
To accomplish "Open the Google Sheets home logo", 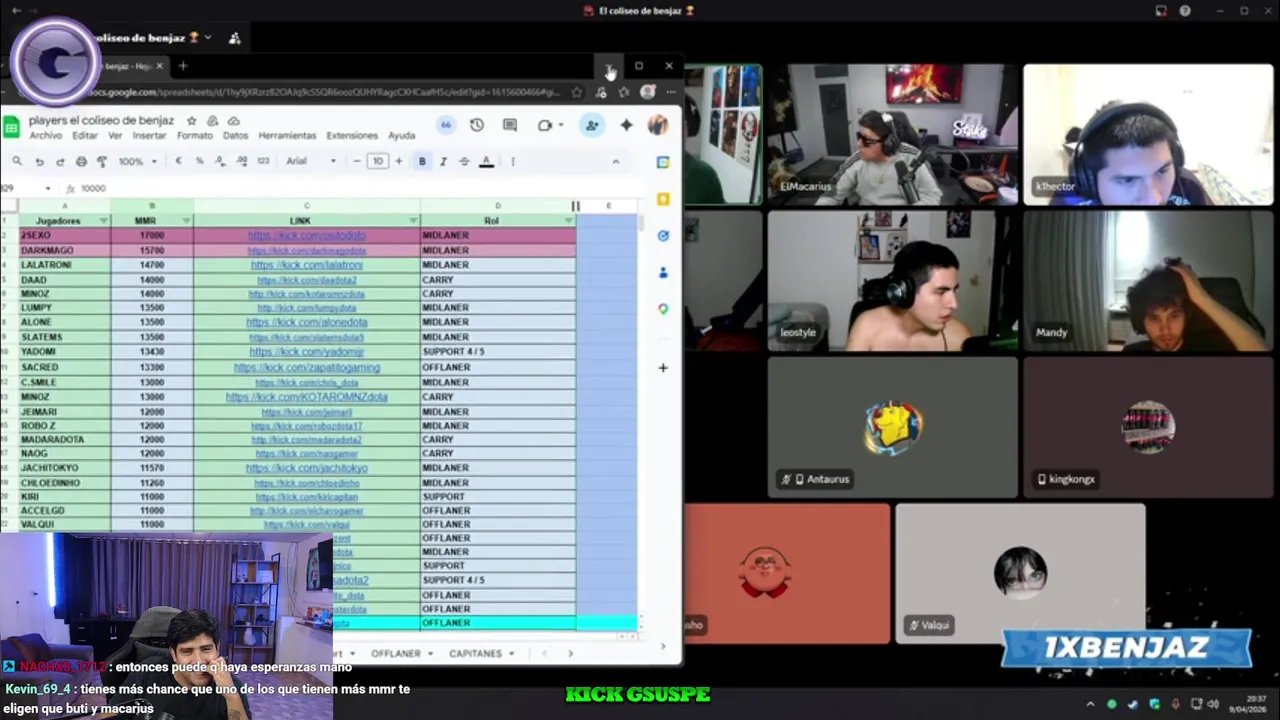I will point(12,126).
